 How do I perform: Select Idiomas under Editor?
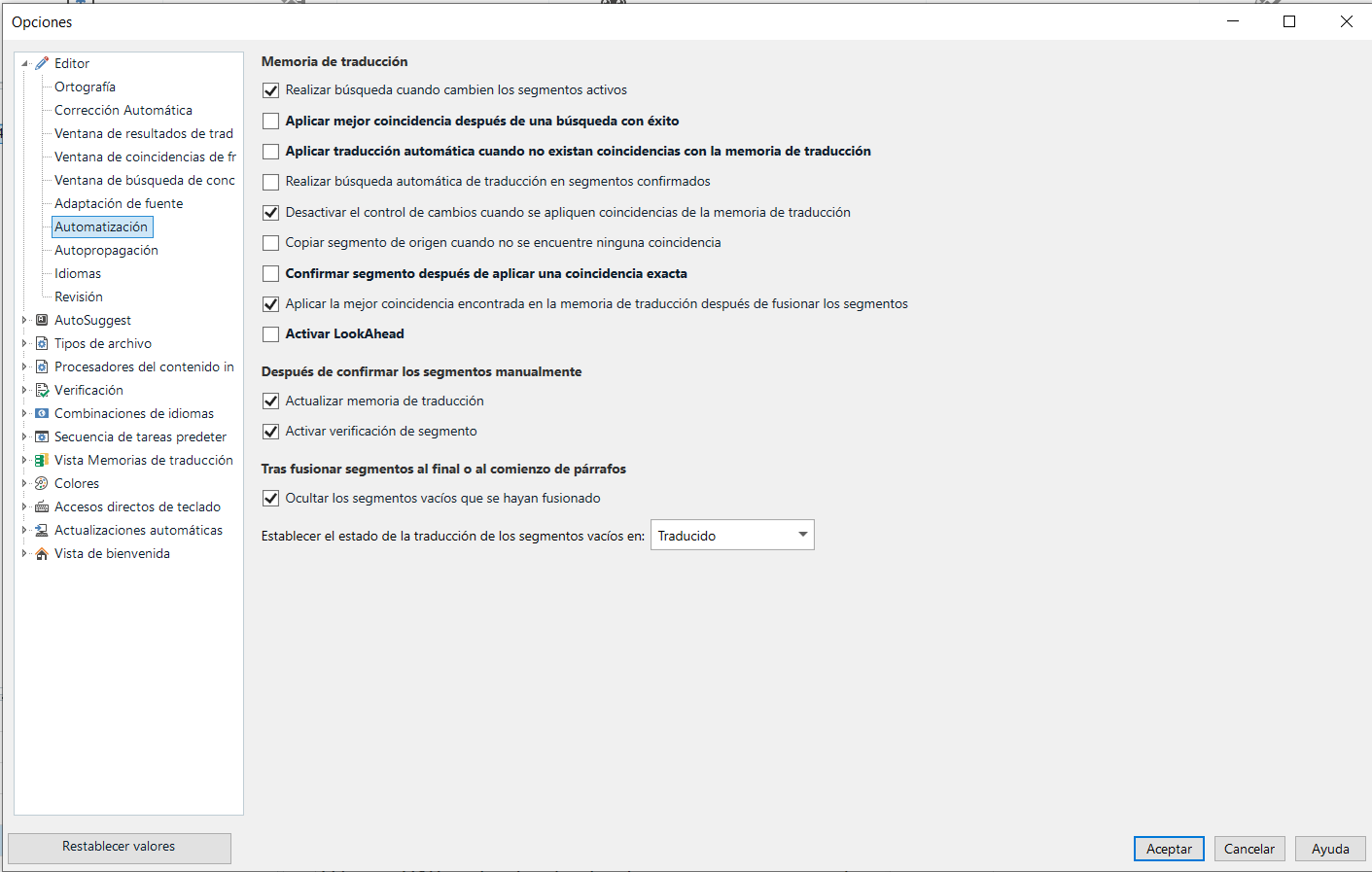coord(78,273)
